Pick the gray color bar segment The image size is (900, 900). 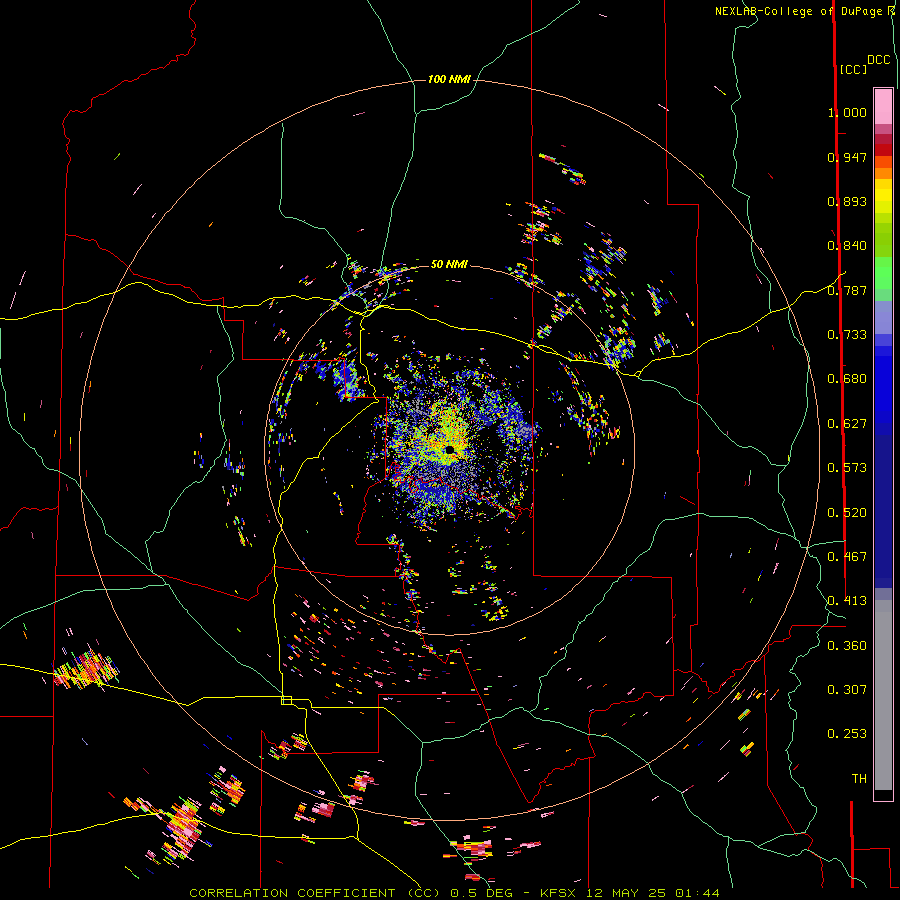(x=883, y=695)
